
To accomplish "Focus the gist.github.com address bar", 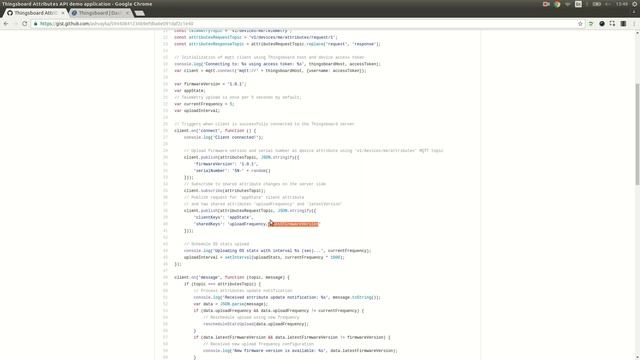I will tap(304, 24).
